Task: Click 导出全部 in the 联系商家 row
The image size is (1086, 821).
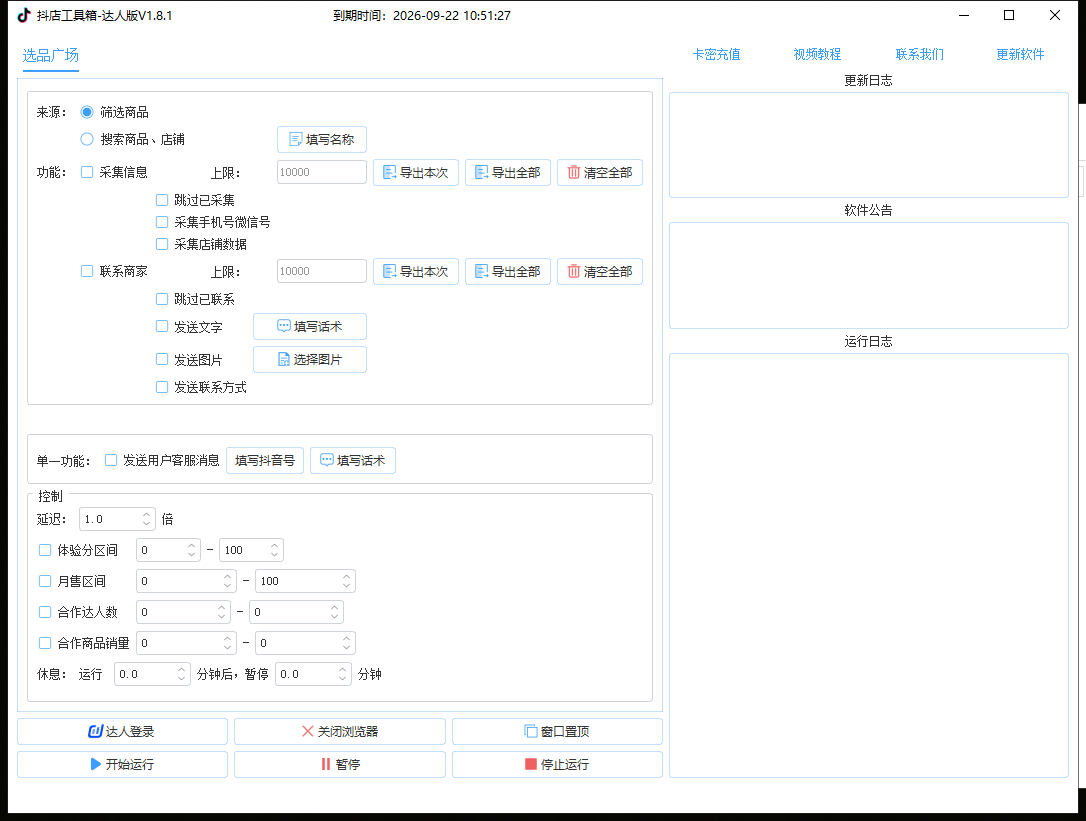Action: tap(508, 272)
